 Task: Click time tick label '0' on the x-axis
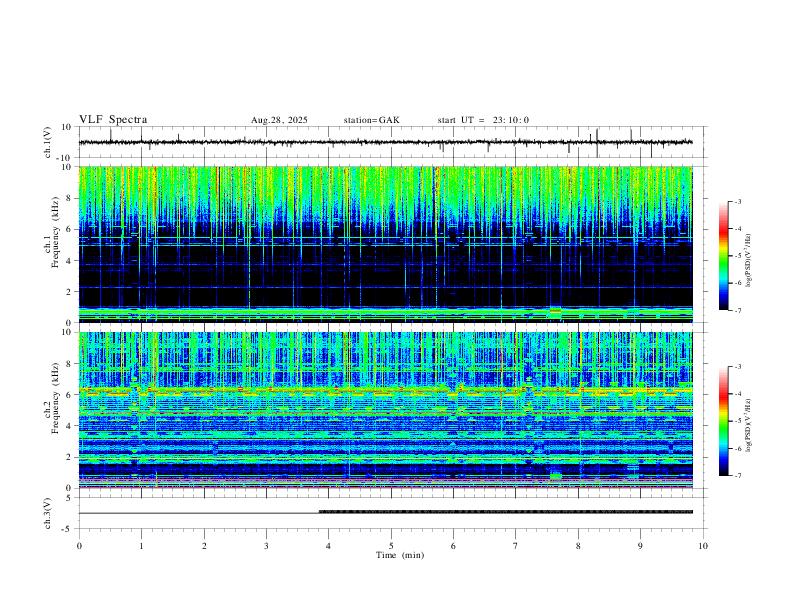coord(79,546)
